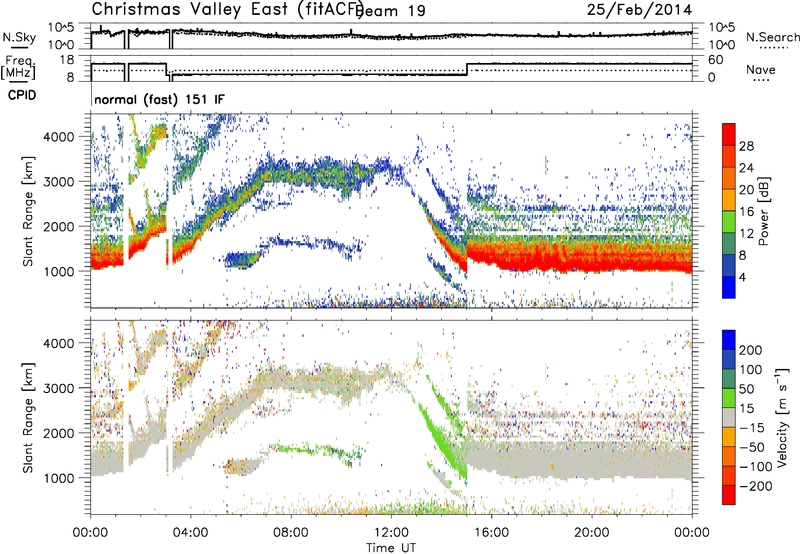Pick the gray Velocity segment between -15 and 15
The image size is (800, 554).
point(729,417)
